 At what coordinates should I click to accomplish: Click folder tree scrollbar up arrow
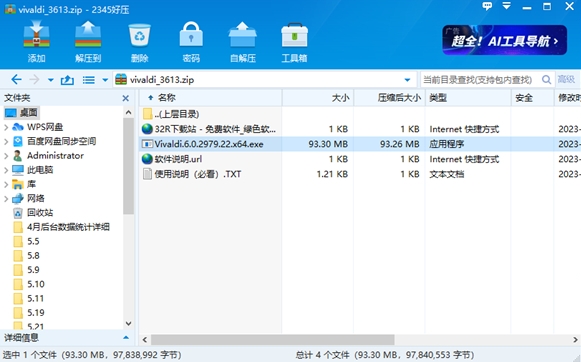129,112
